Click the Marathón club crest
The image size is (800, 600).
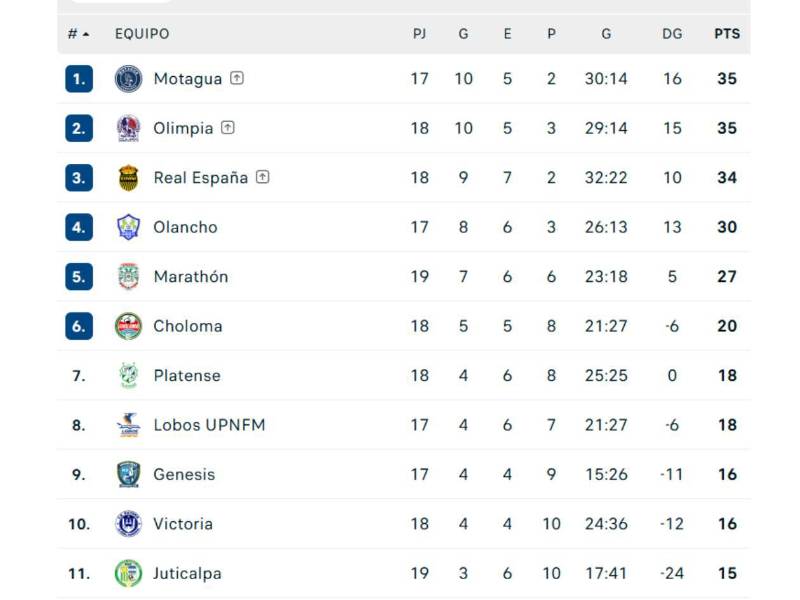click(129, 276)
